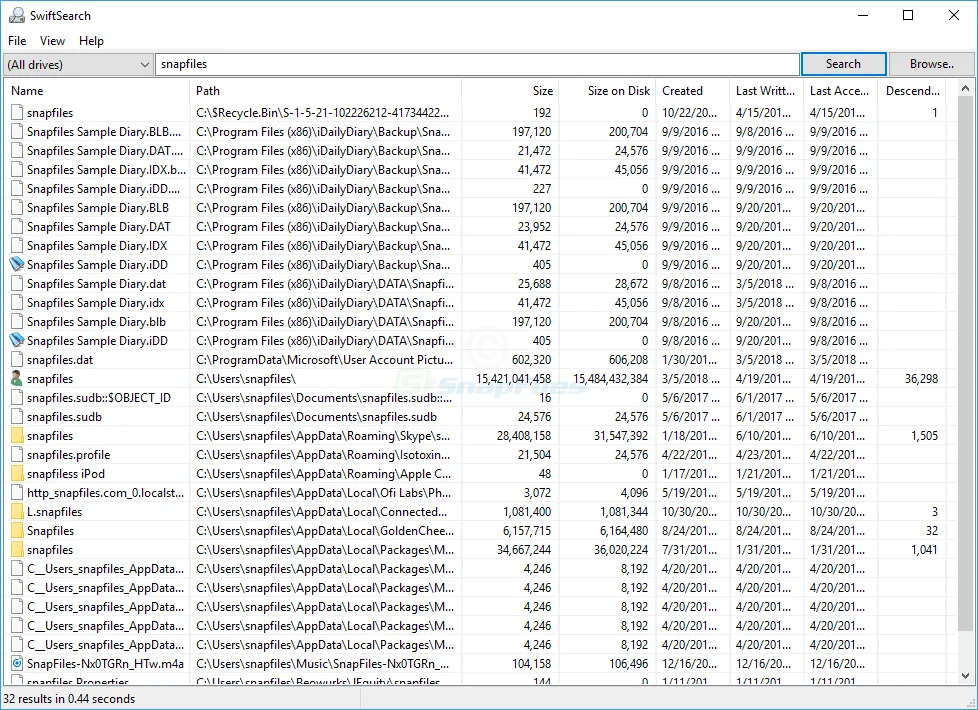Screen dimensions: 978x710
Task: Click the 32 results status bar text
Action: [69, 699]
